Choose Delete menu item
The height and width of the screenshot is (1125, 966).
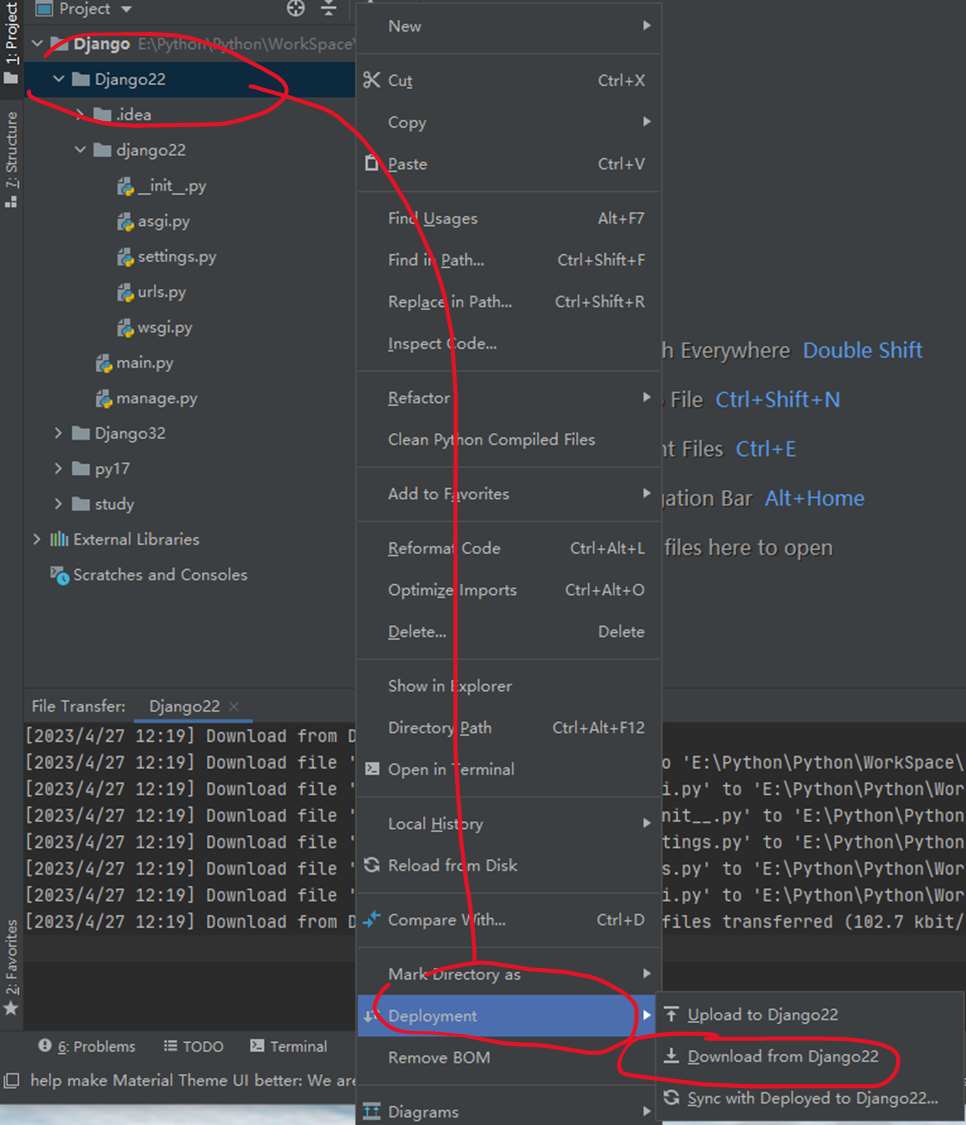pyautogui.click(x=509, y=631)
